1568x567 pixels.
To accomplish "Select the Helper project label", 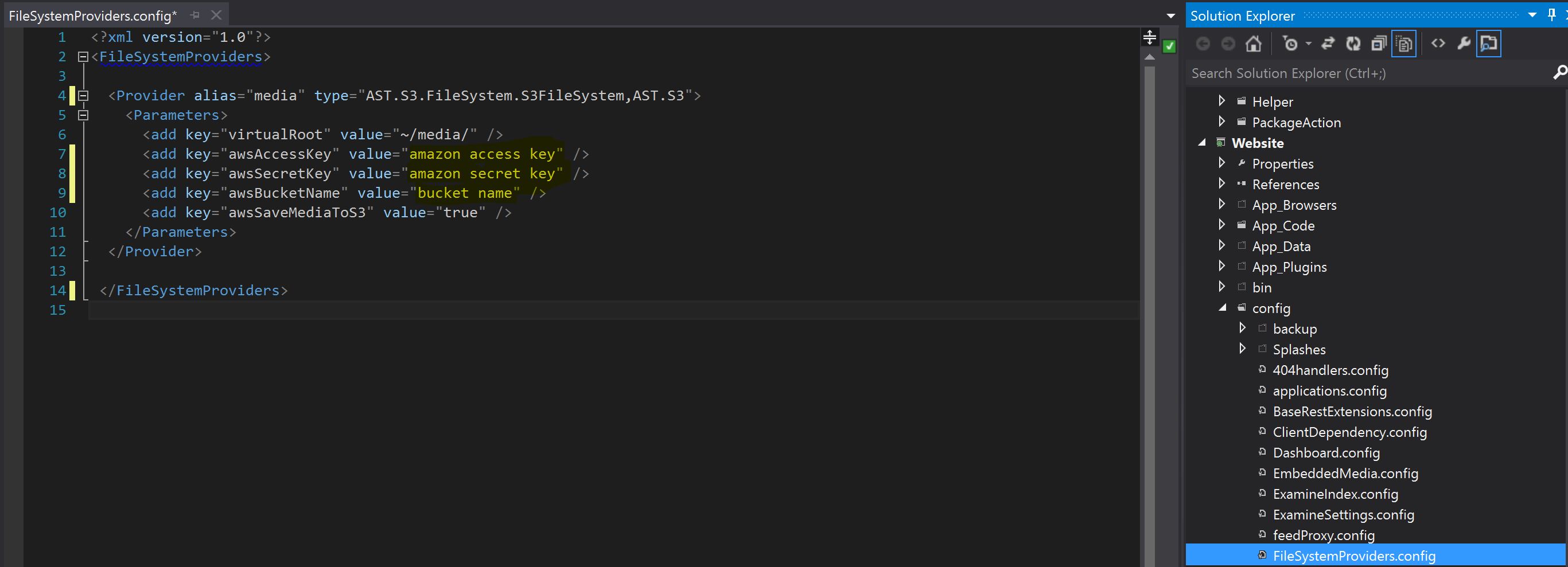I will click(1272, 101).
